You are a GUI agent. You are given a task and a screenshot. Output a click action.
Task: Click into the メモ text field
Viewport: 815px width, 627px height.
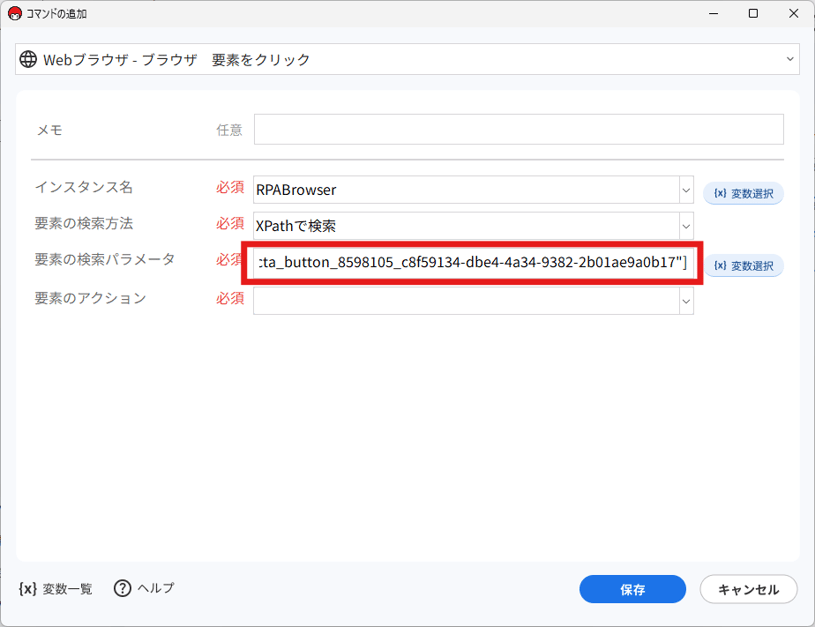tap(518, 130)
